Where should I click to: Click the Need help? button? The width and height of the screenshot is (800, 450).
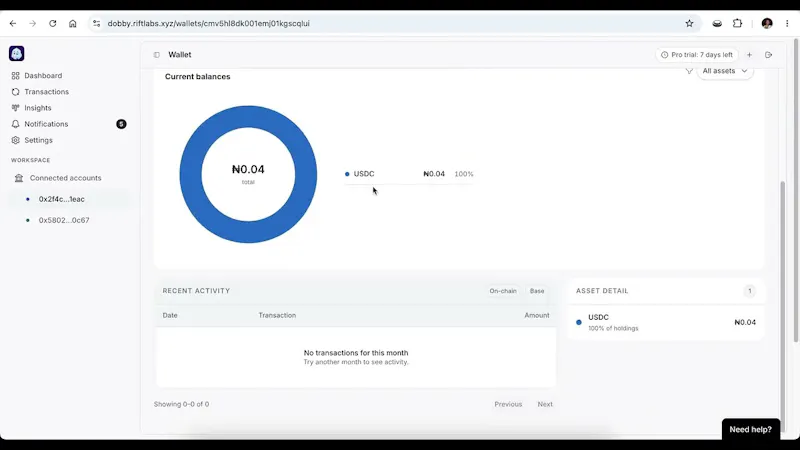click(751, 430)
